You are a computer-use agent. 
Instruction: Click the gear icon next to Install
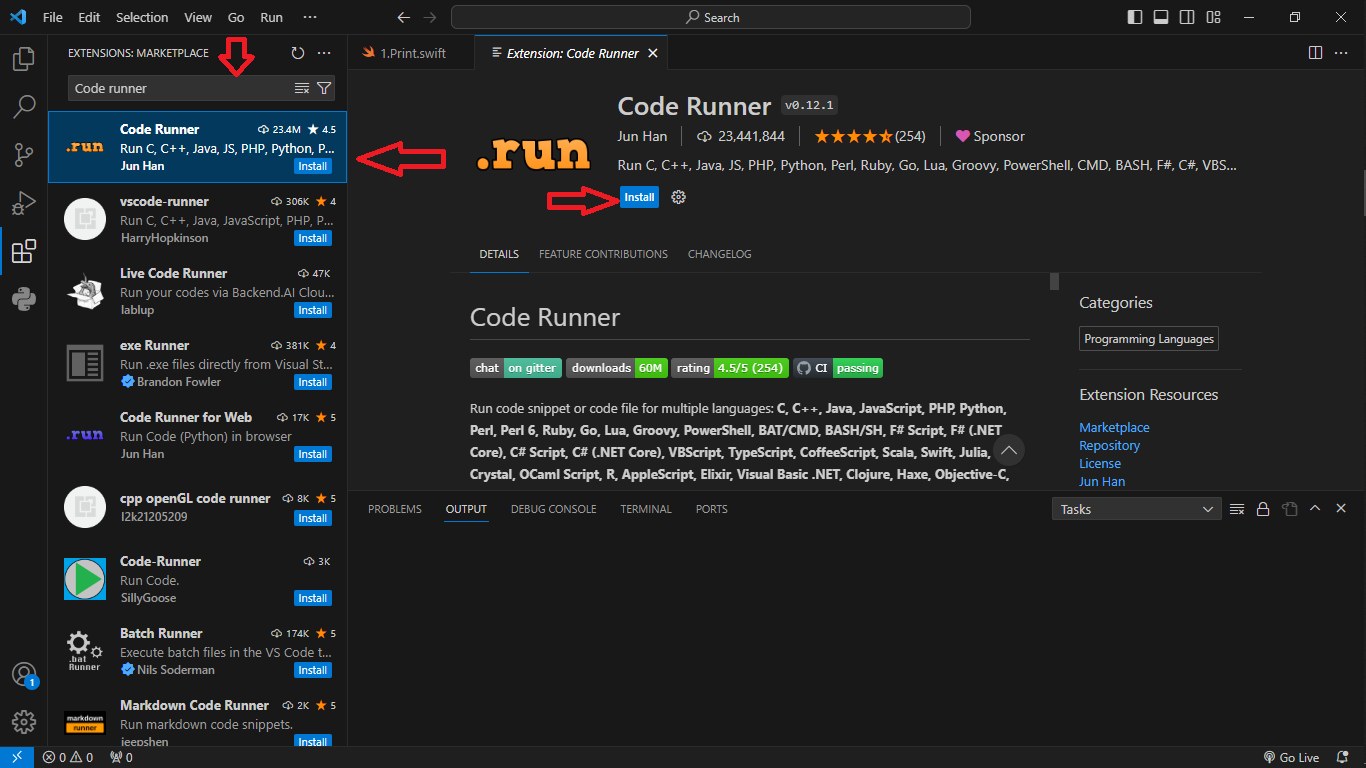pyautogui.click(x=679, y=197)
